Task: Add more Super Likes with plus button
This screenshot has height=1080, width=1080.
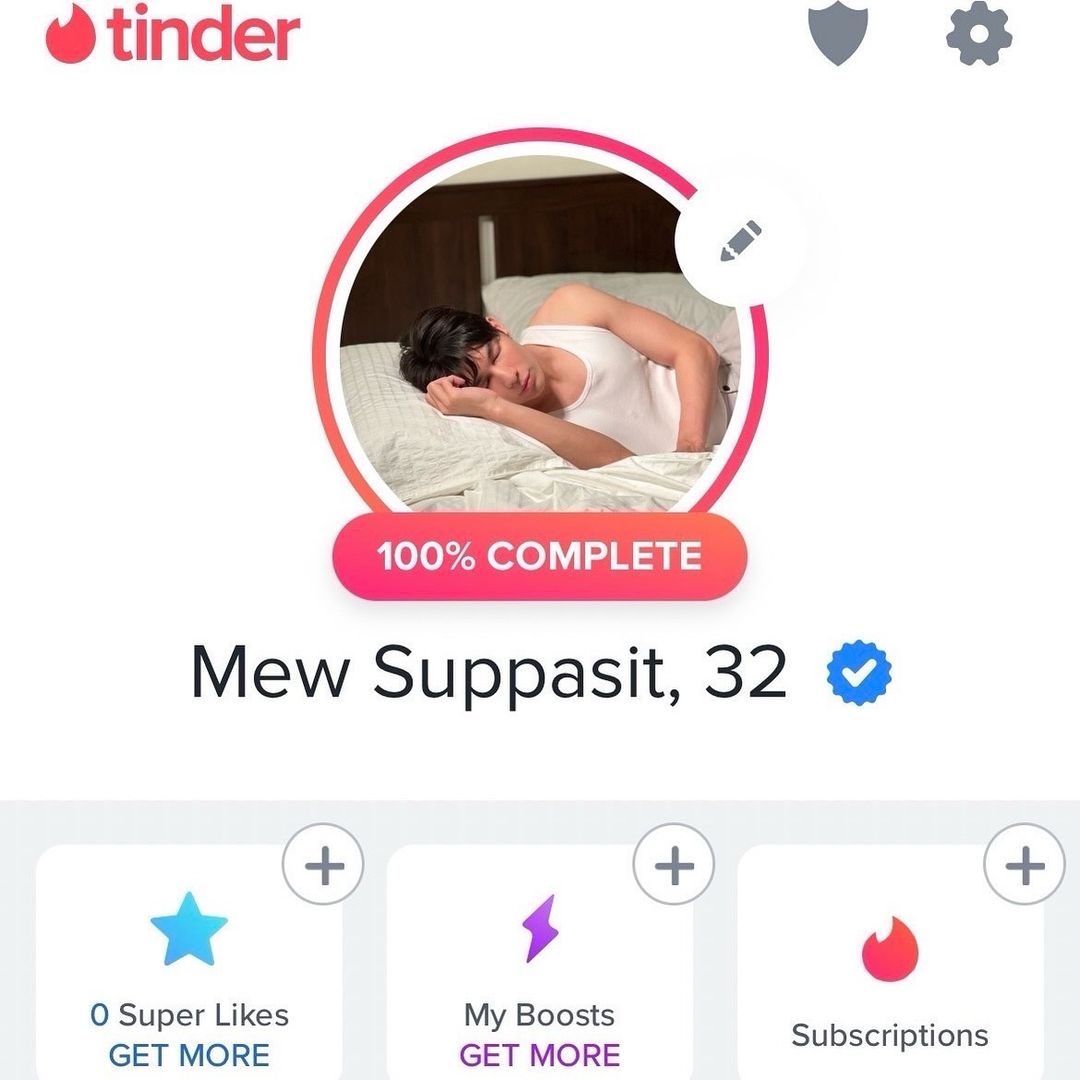Action: 323,864
